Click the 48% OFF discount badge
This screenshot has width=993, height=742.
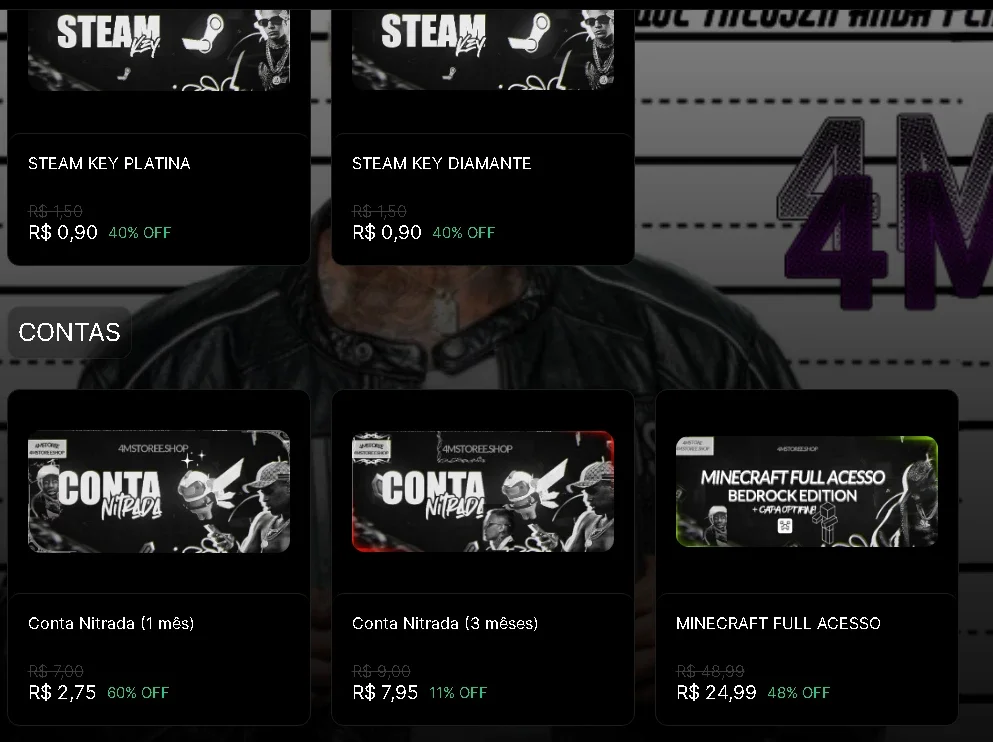click(799, 693)
